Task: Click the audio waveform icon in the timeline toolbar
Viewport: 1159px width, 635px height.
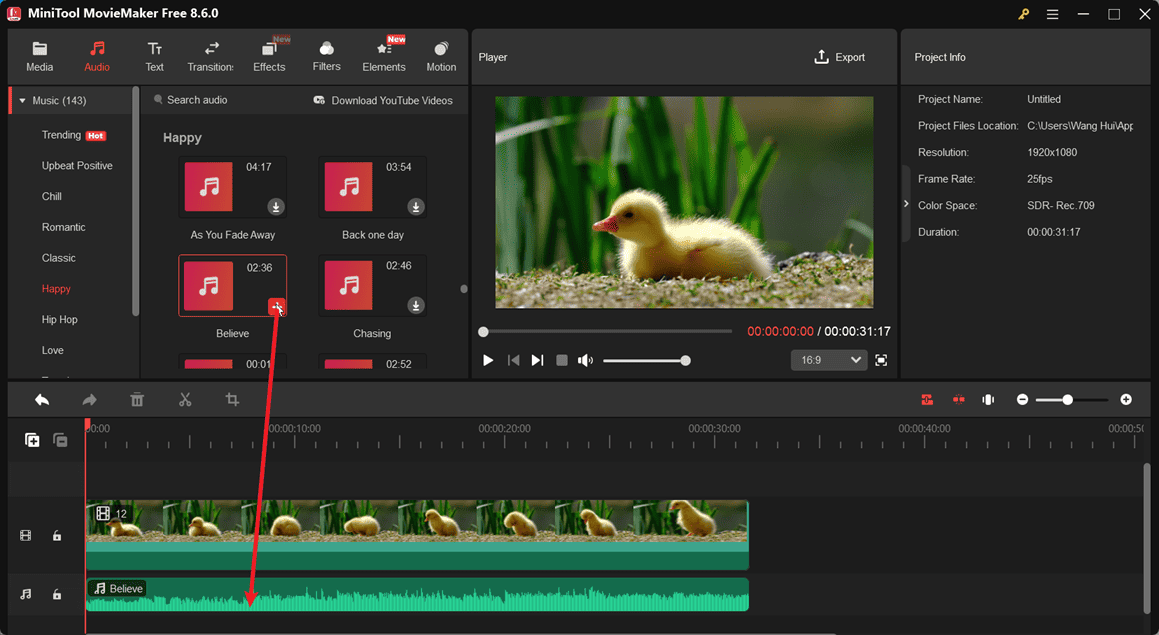Action: pyautogui.click(x=988, y=400)
